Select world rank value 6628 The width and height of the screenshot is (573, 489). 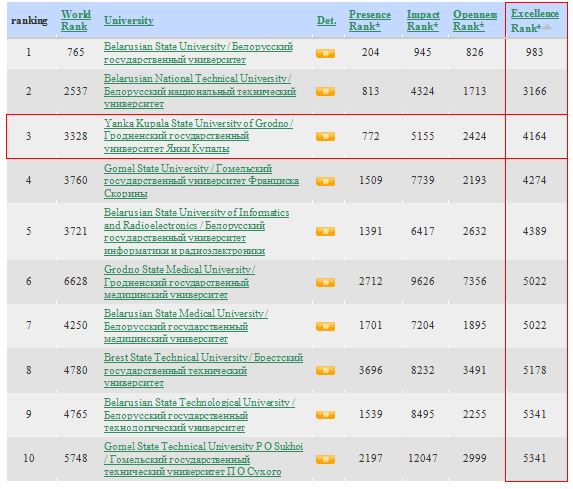click(76, 281)
